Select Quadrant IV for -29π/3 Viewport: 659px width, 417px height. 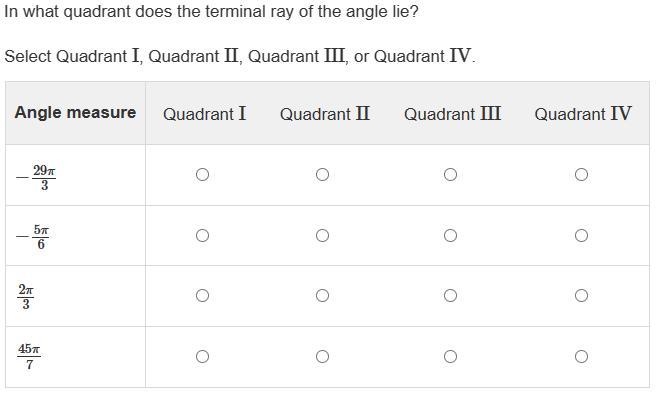[x=581, y=175]
